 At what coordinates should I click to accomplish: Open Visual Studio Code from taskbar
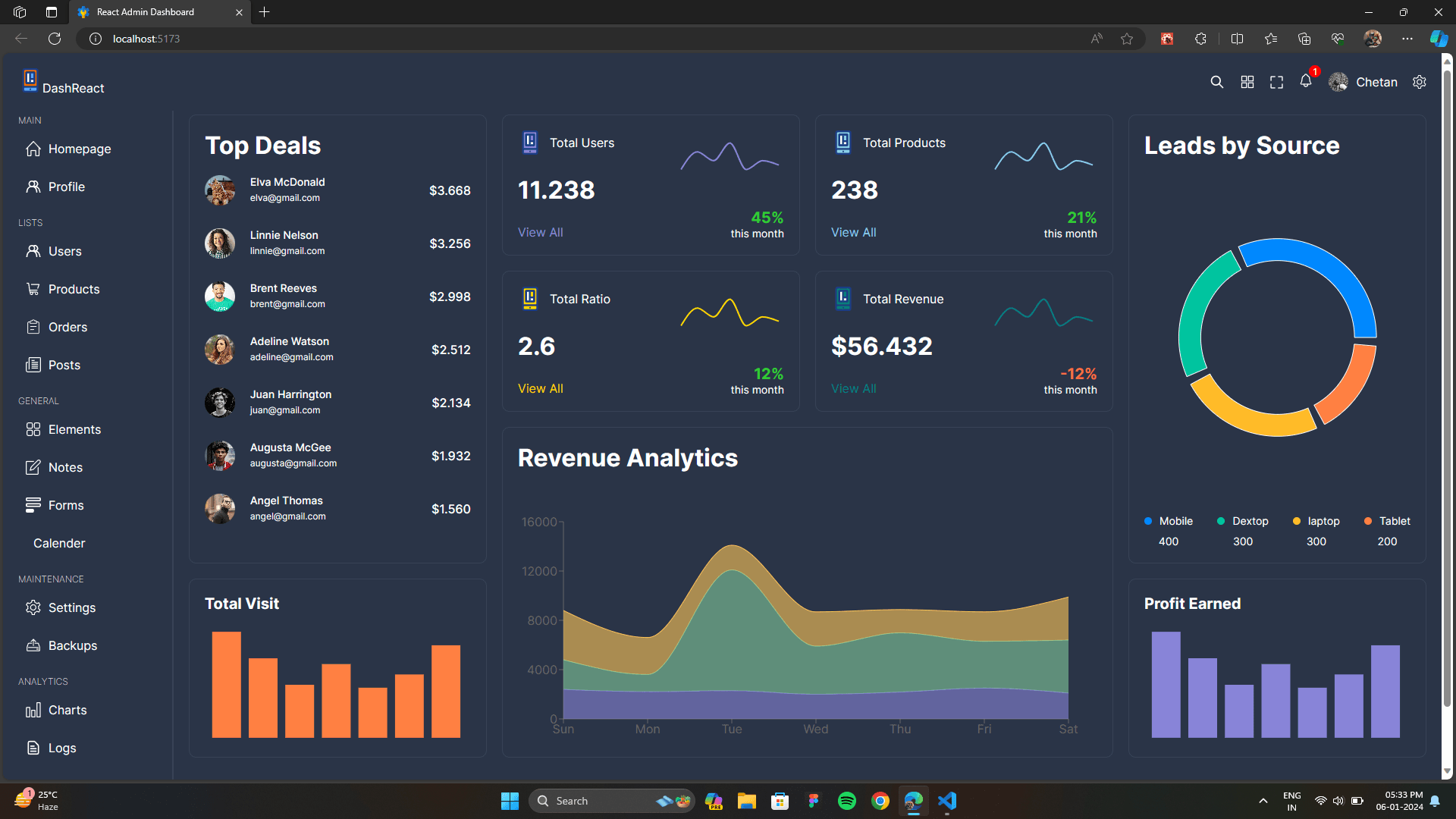(947, 801)
